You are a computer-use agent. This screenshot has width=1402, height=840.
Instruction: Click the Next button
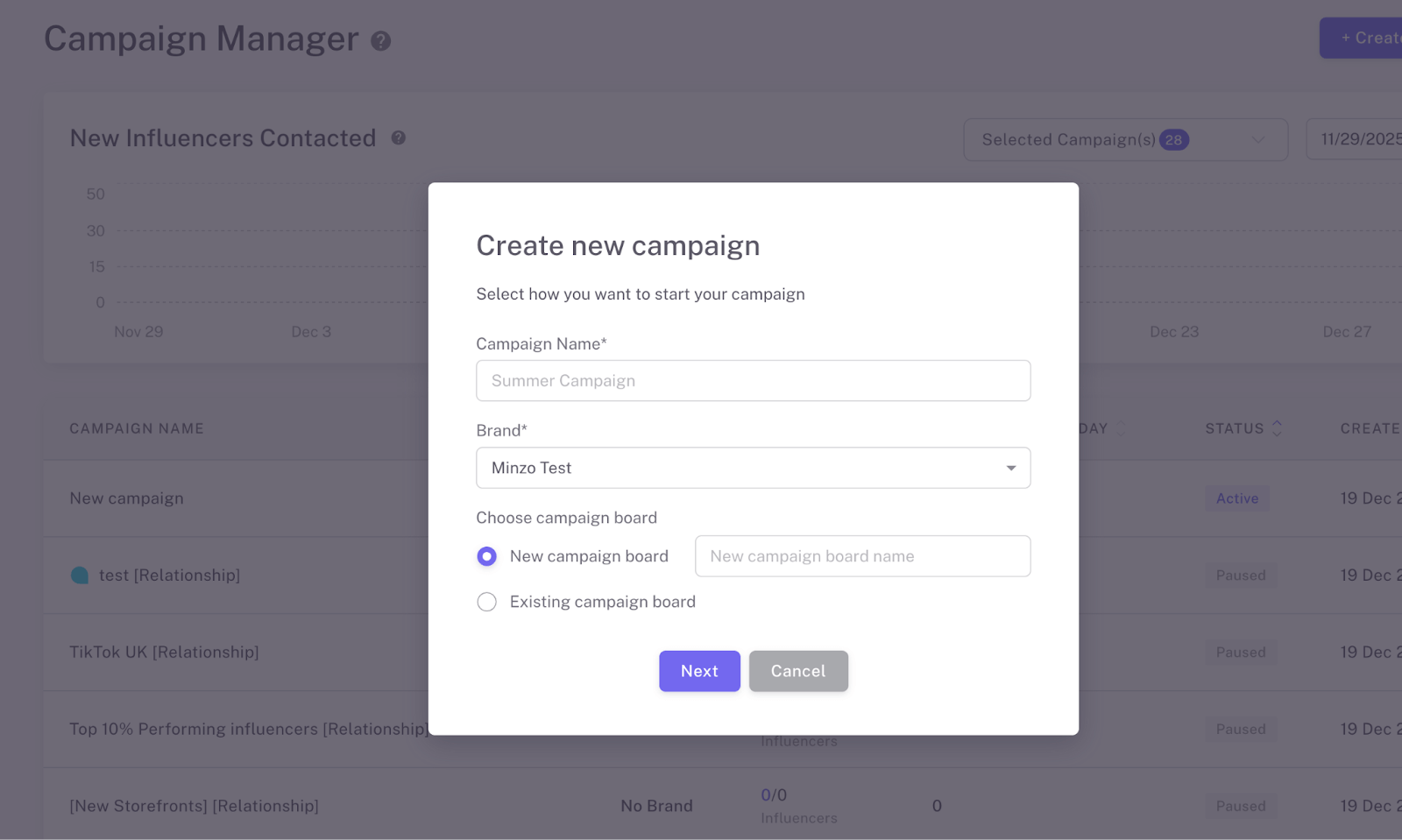tap(699, 671)
